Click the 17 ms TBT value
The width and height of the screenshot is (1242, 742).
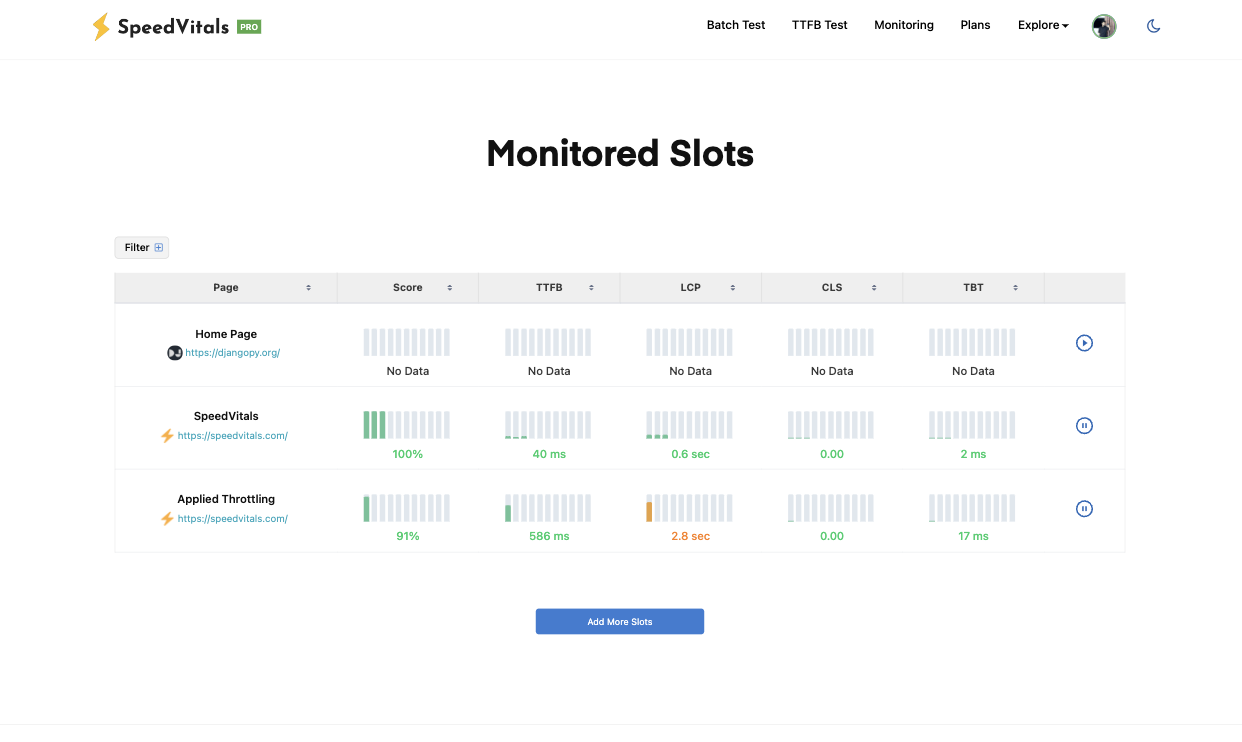pyautogui.click(x=974, y=536)
